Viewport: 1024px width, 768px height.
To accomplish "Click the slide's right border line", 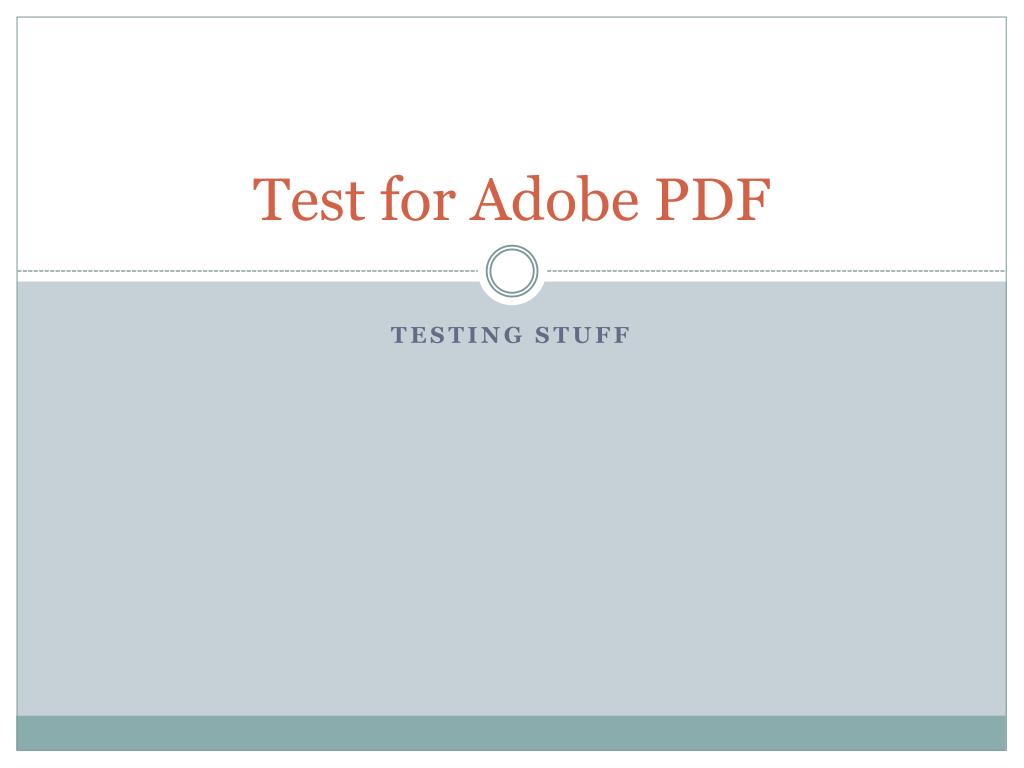I will coord(1006,384).
